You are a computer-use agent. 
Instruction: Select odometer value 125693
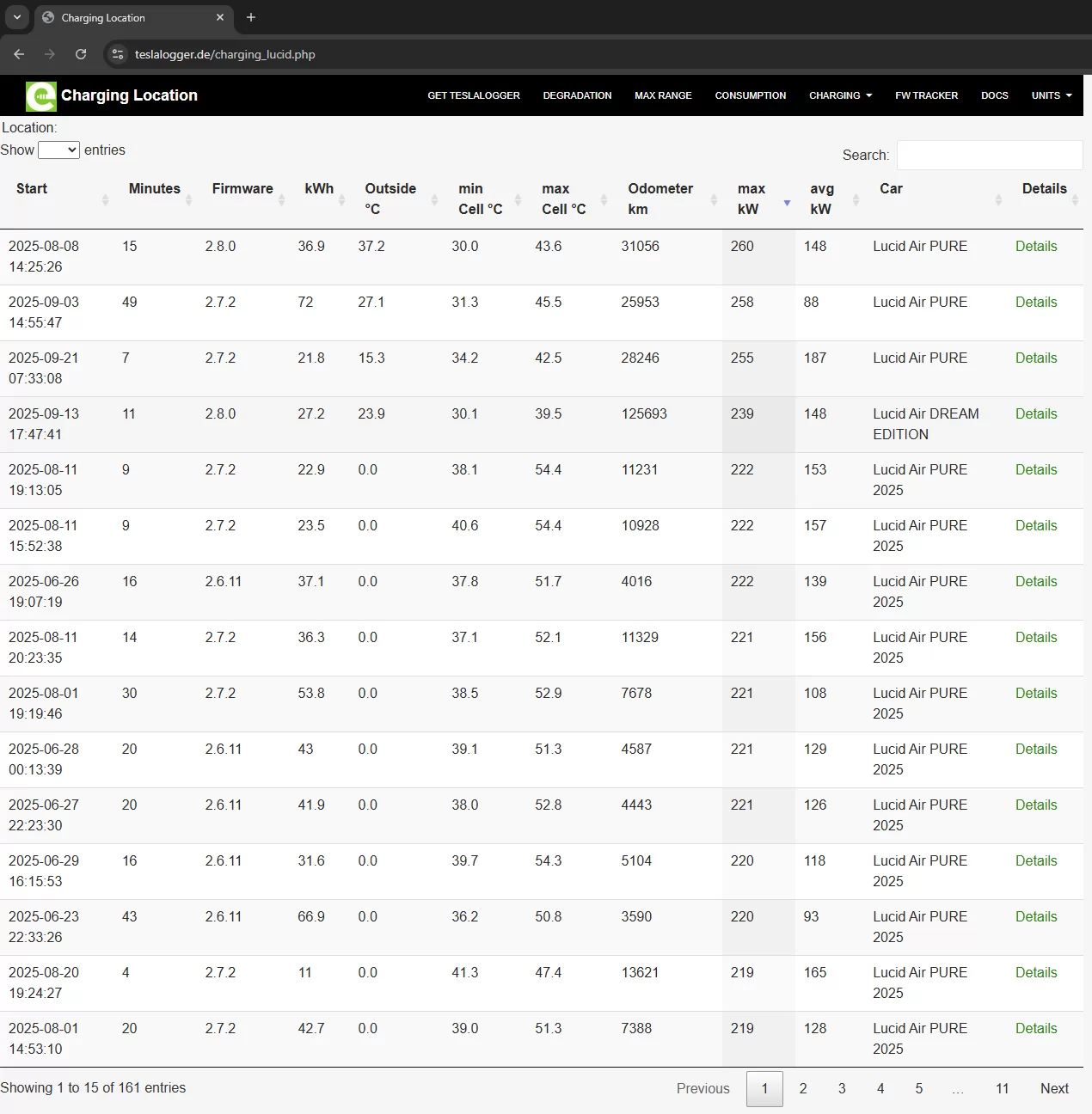click(x=644, y=413)
